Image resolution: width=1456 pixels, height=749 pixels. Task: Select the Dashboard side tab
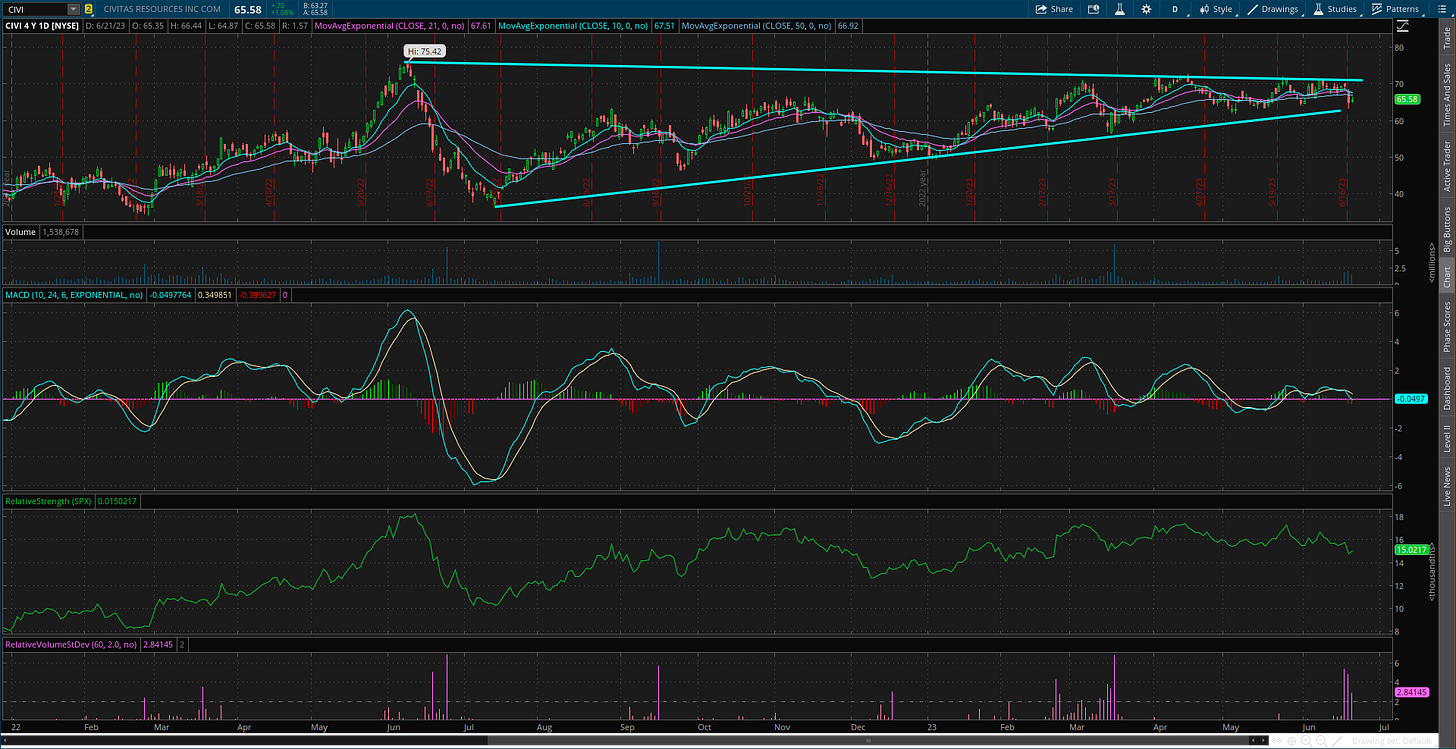(1446, 388)
